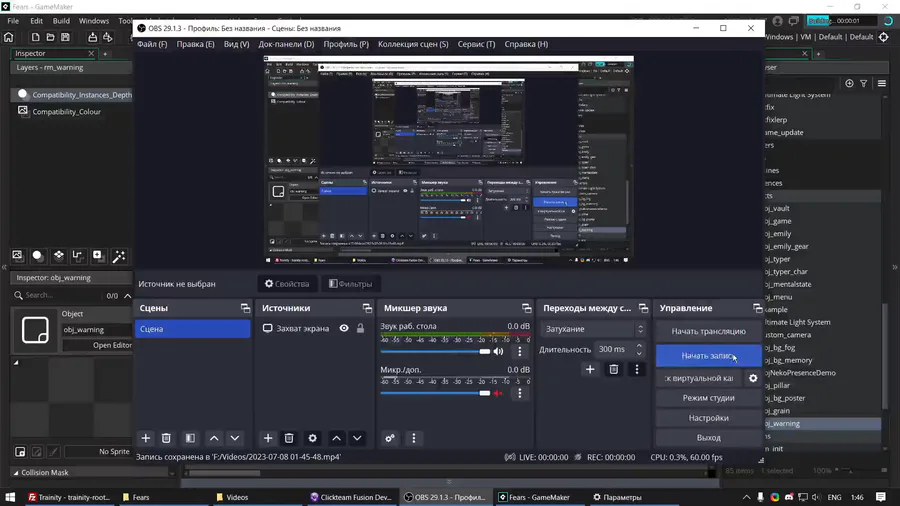The width and height of the screenshot is (900, 506).
Task: Open options menu for Микр./доп. channel
Action: click(x=520, y=393)
